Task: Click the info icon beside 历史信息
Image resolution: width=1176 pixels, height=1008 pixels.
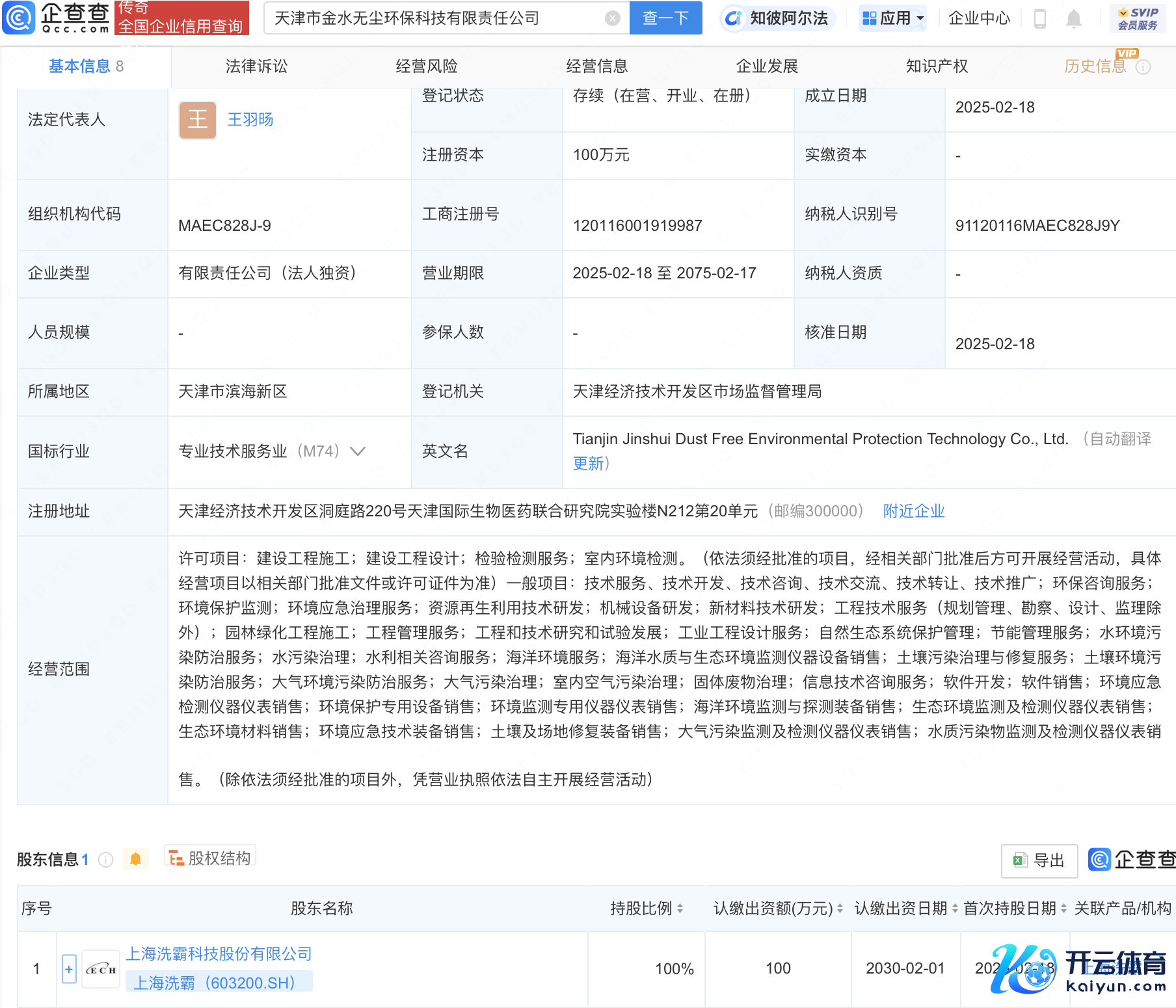Action: (1143, 67)
